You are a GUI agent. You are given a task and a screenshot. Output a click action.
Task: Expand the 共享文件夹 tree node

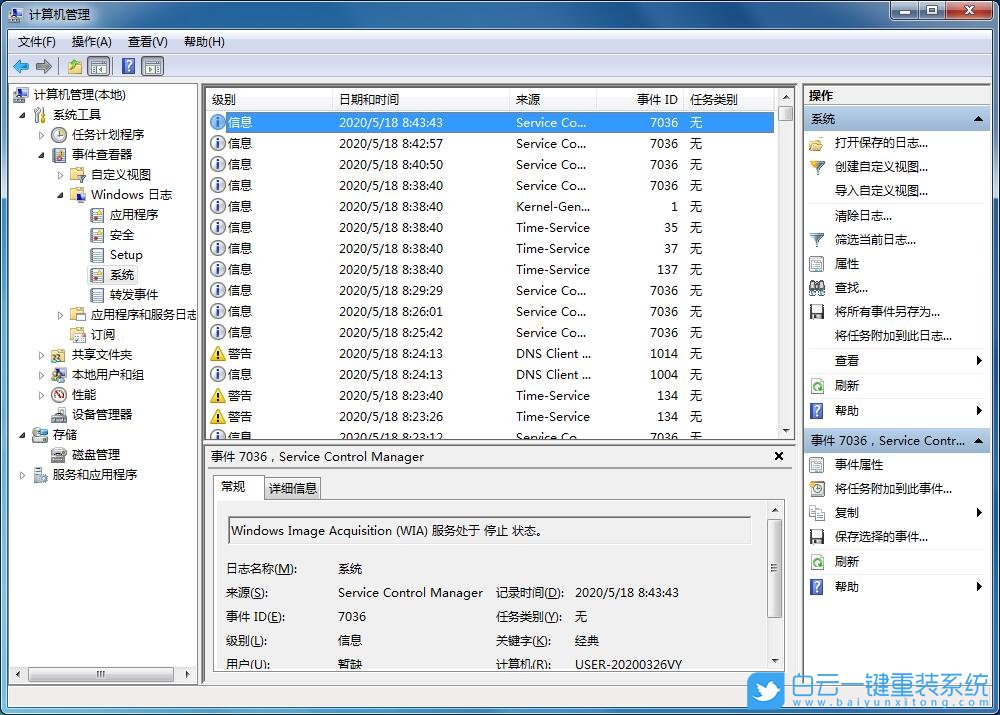(x=42, y=353)
